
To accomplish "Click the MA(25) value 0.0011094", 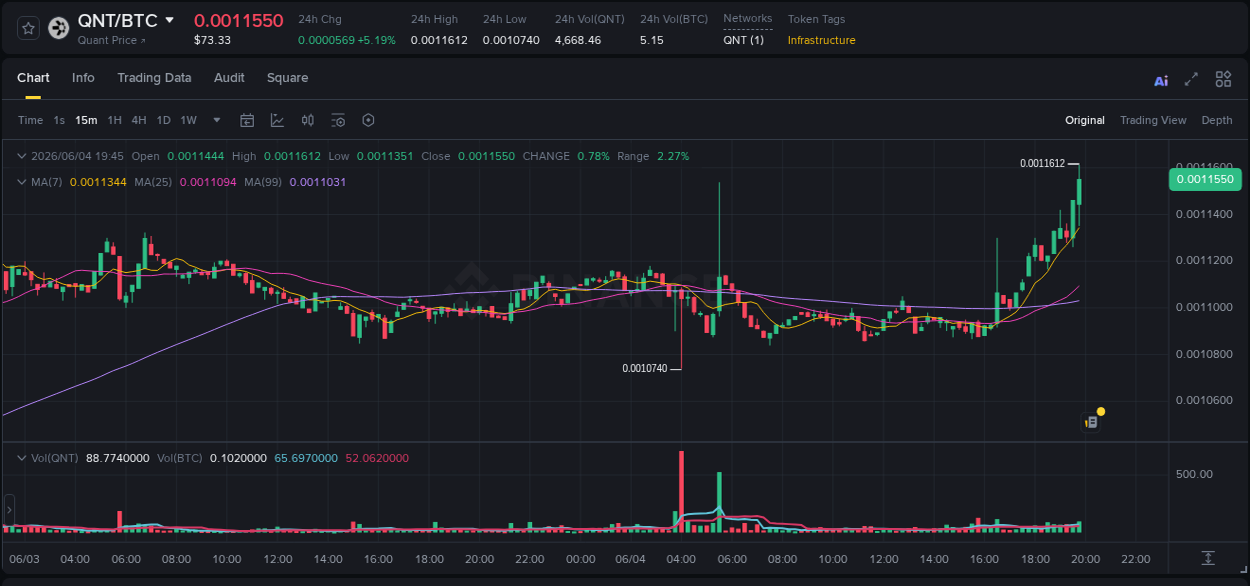I will coord(208,182).
